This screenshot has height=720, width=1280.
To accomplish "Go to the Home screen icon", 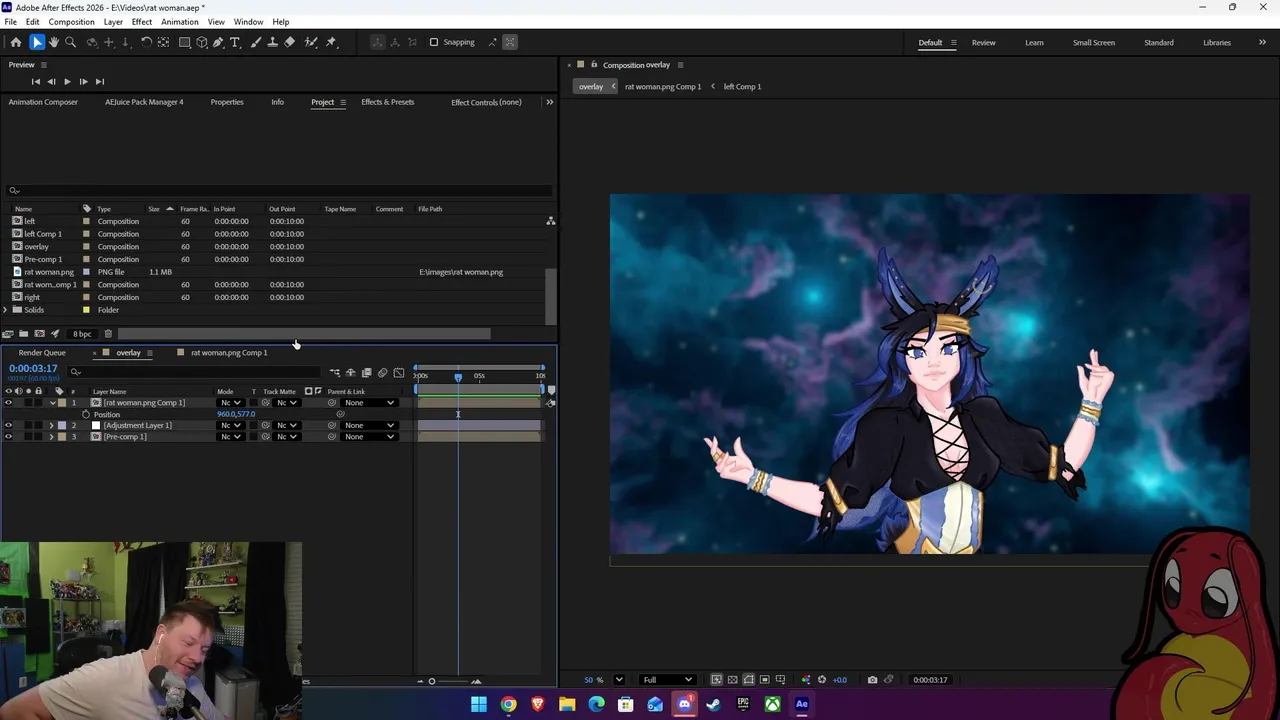I will [15, 42].
